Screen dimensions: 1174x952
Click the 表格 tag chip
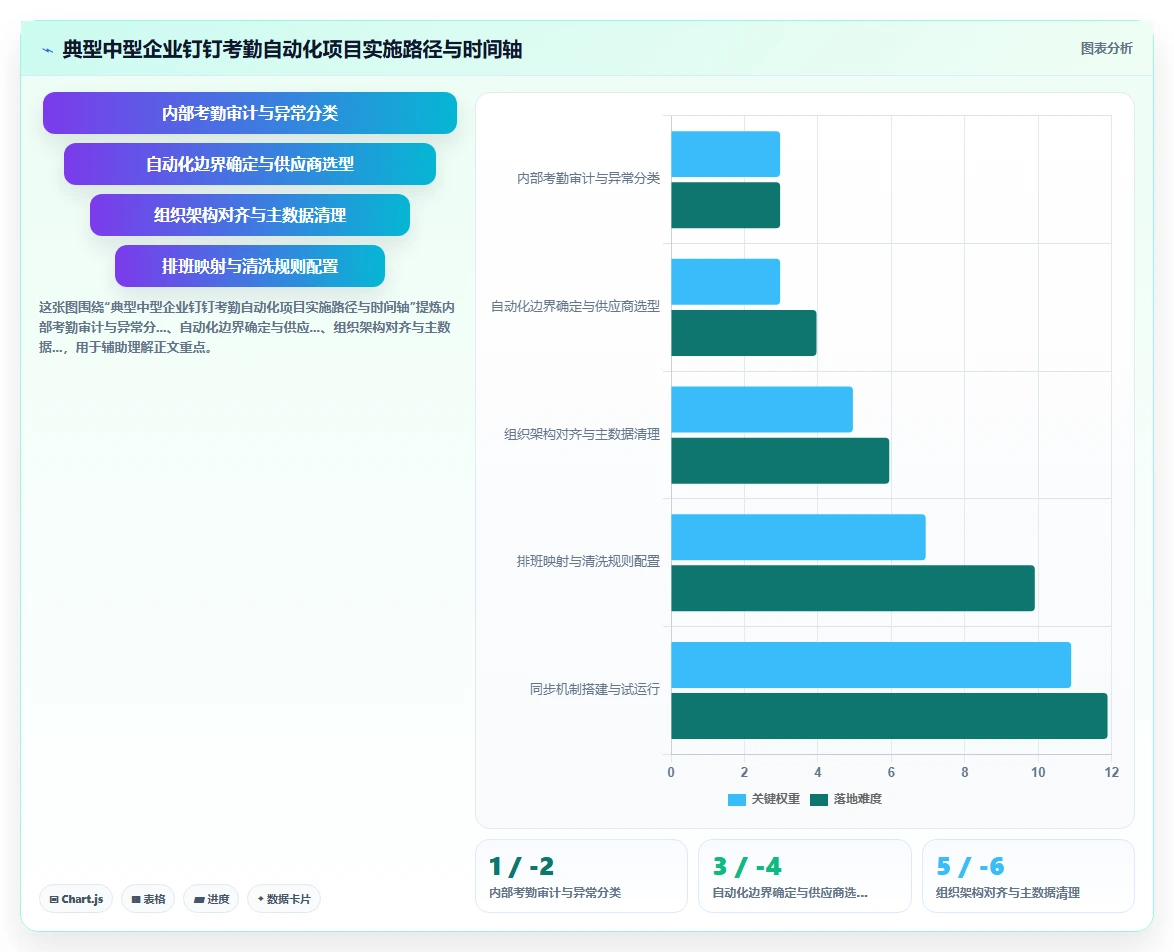[148, 899]
